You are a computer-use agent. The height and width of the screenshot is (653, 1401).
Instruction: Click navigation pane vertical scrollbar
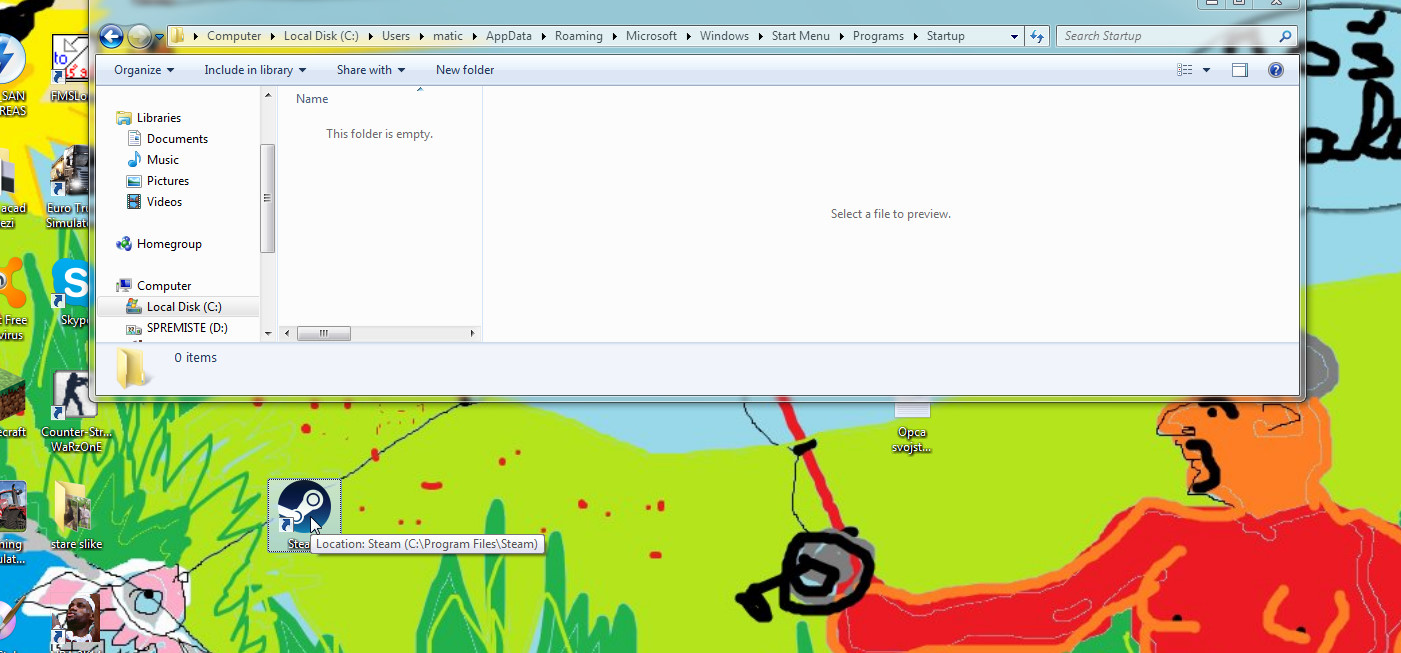pos(268,198)
